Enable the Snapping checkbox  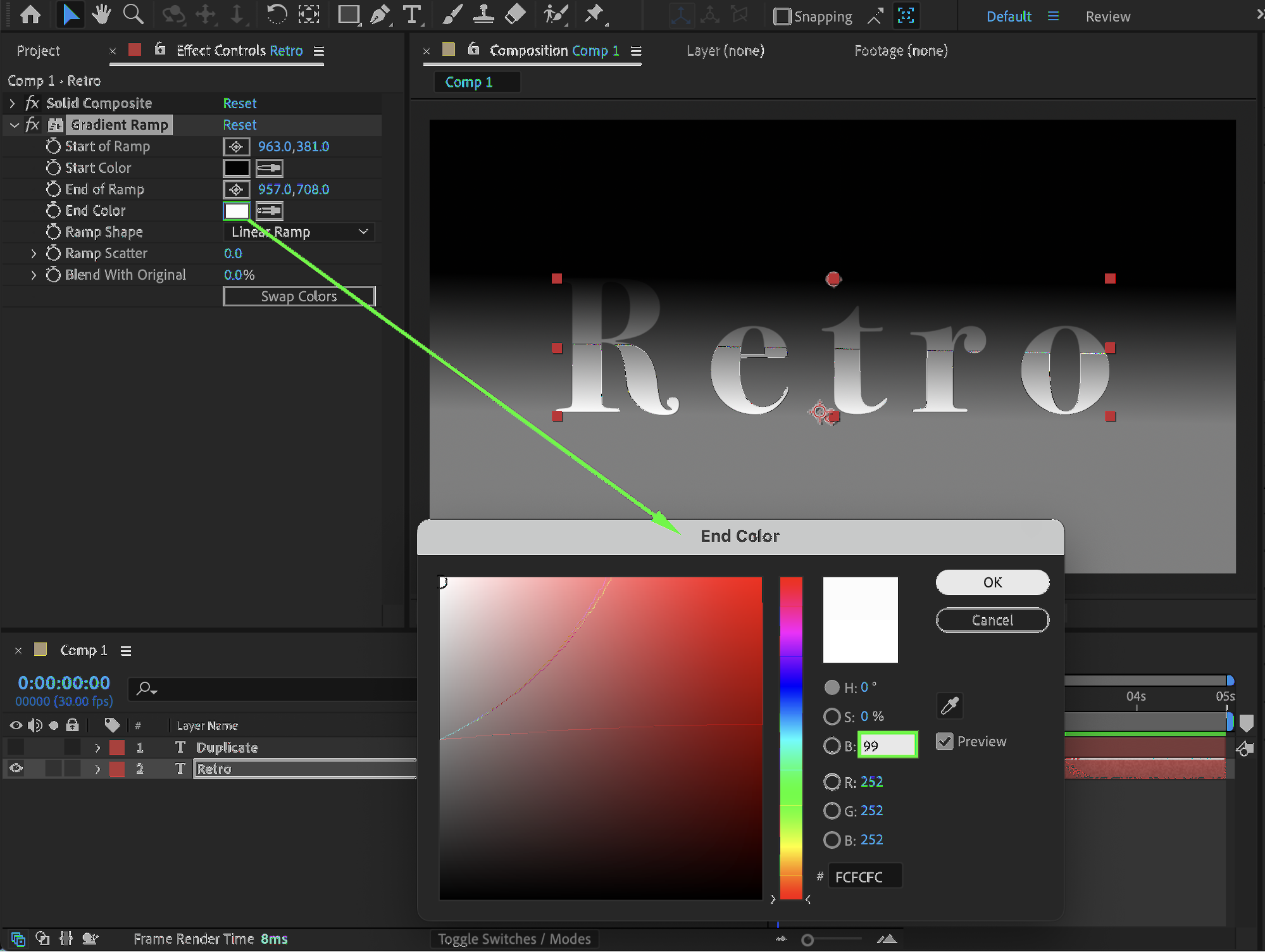(782, 16)
